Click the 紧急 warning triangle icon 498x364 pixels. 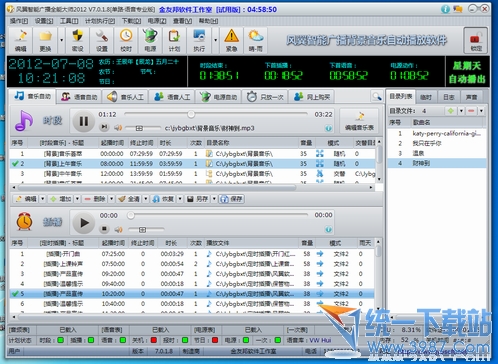pyautogui.click(x=231, y=40)
